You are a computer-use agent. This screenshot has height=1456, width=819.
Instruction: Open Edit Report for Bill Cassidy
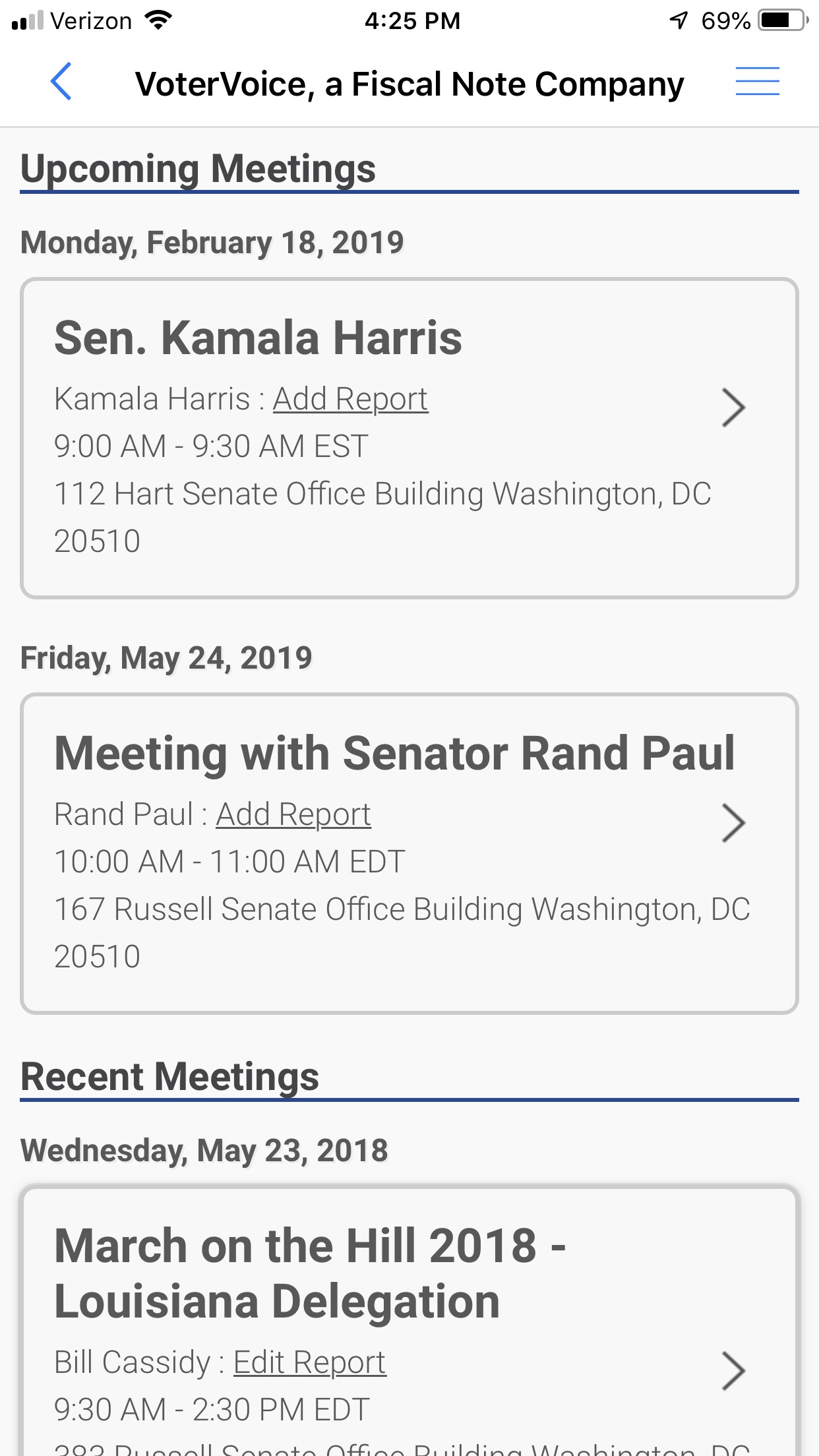coord(309,1363)
